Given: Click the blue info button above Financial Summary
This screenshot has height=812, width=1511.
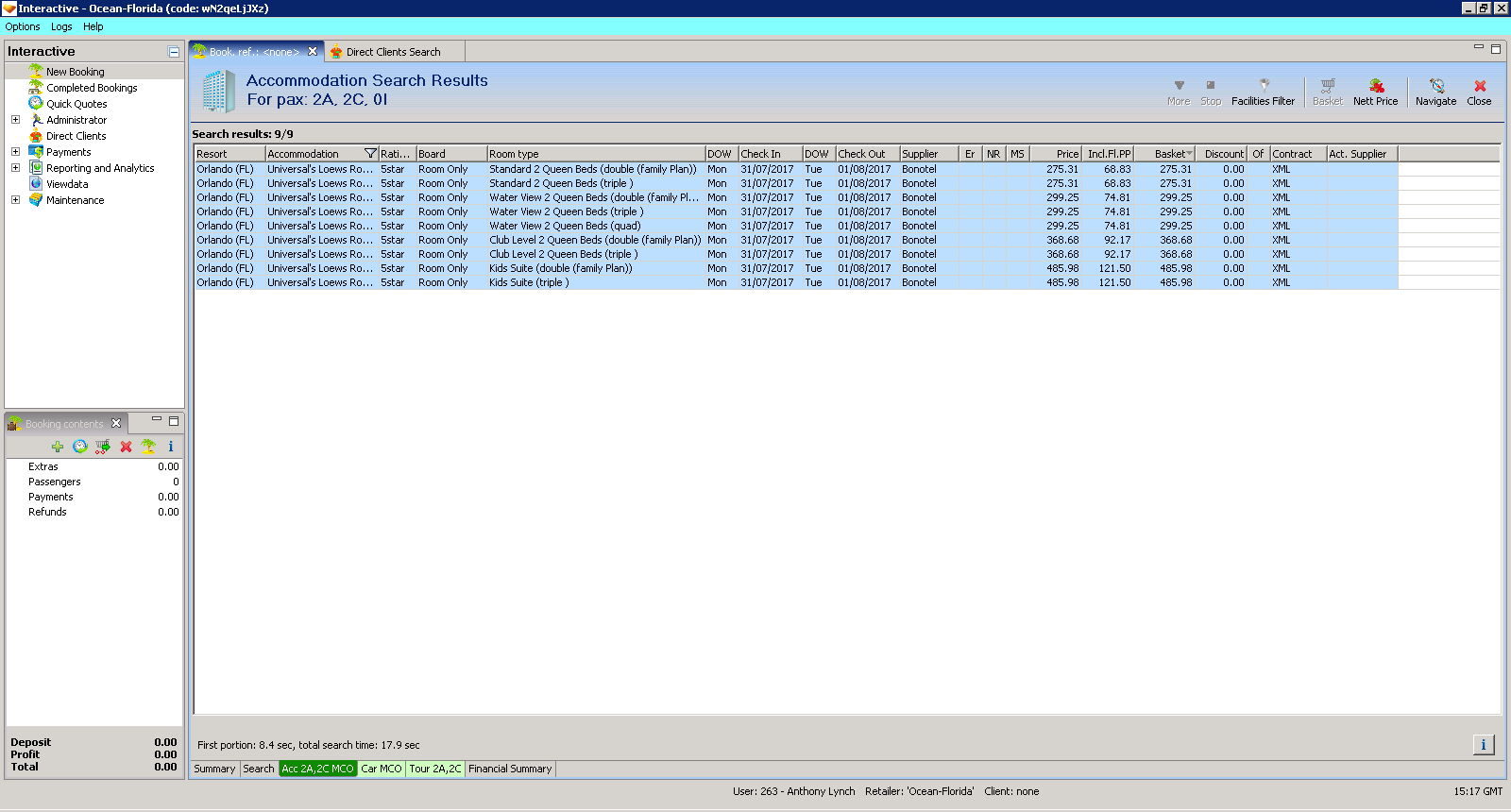Looking at the screenshot, I should click(x=1484, y=745).
